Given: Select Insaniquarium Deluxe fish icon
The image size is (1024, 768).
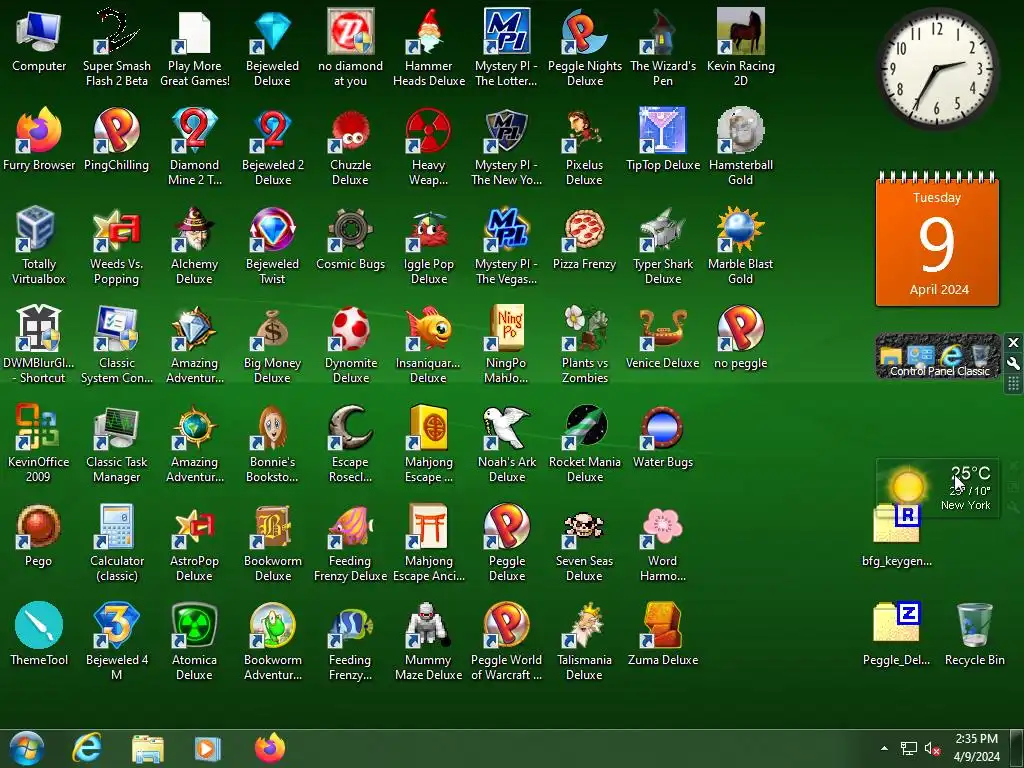Looking at the screenshot, I should tap(428, 329).
